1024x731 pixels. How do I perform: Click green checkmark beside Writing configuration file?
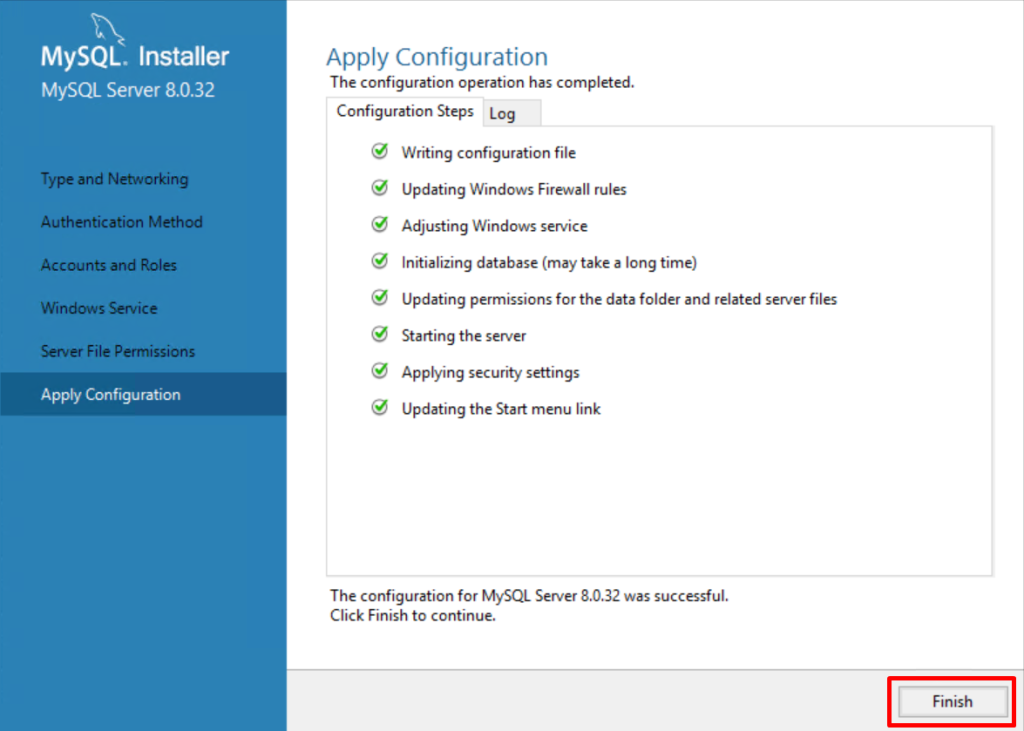coord(379,152)
